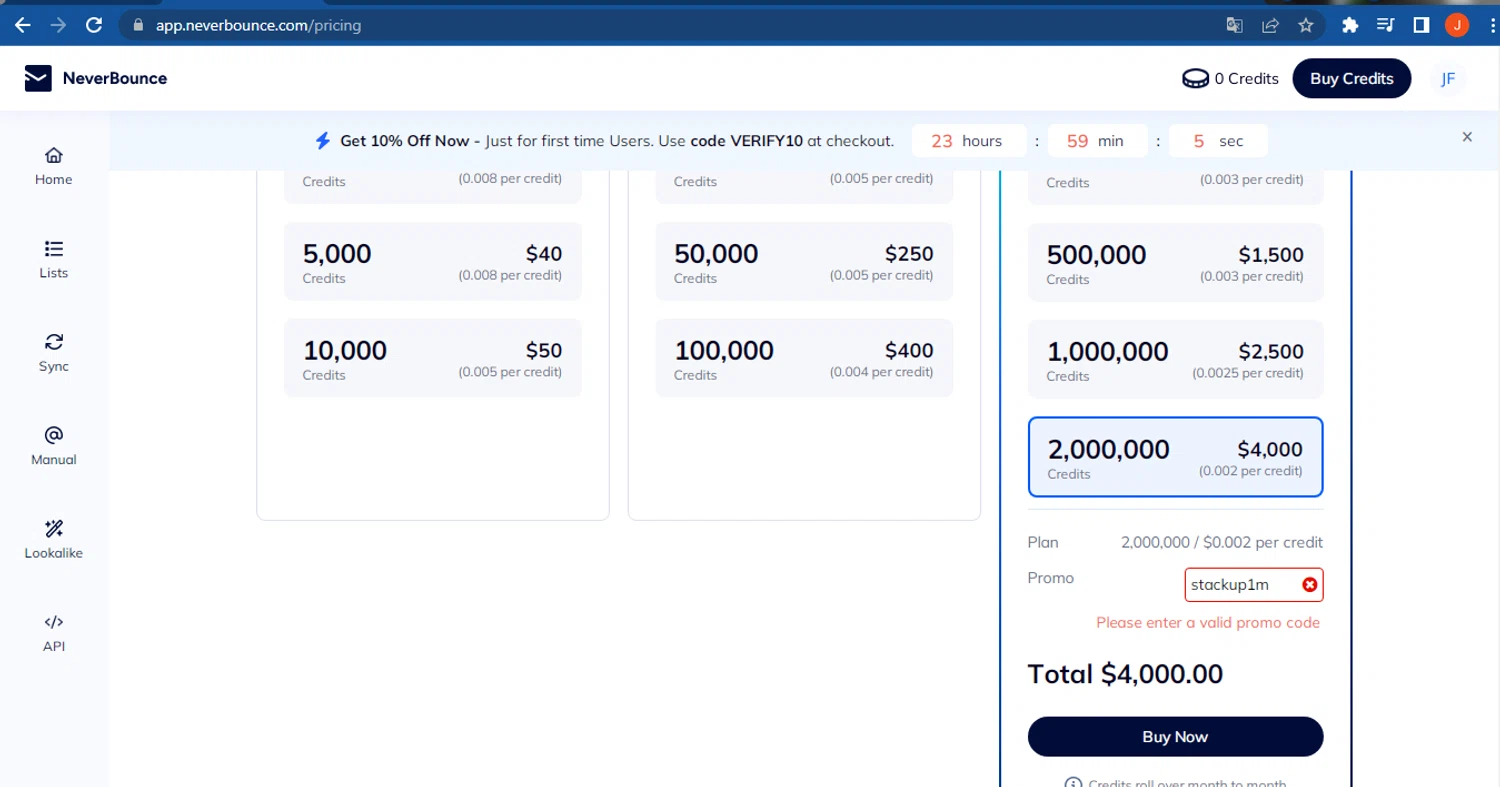Viewport: 1500px width, 787px height.
Task: Click the Buy Now button
Action: (x=1175, y=737)
